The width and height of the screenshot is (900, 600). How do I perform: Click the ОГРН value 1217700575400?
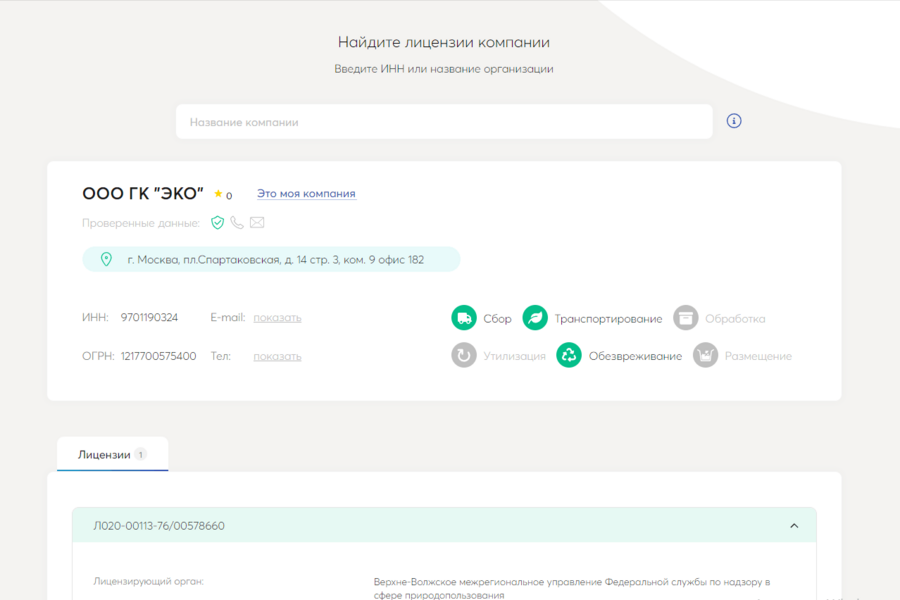(x=158, y=356)
